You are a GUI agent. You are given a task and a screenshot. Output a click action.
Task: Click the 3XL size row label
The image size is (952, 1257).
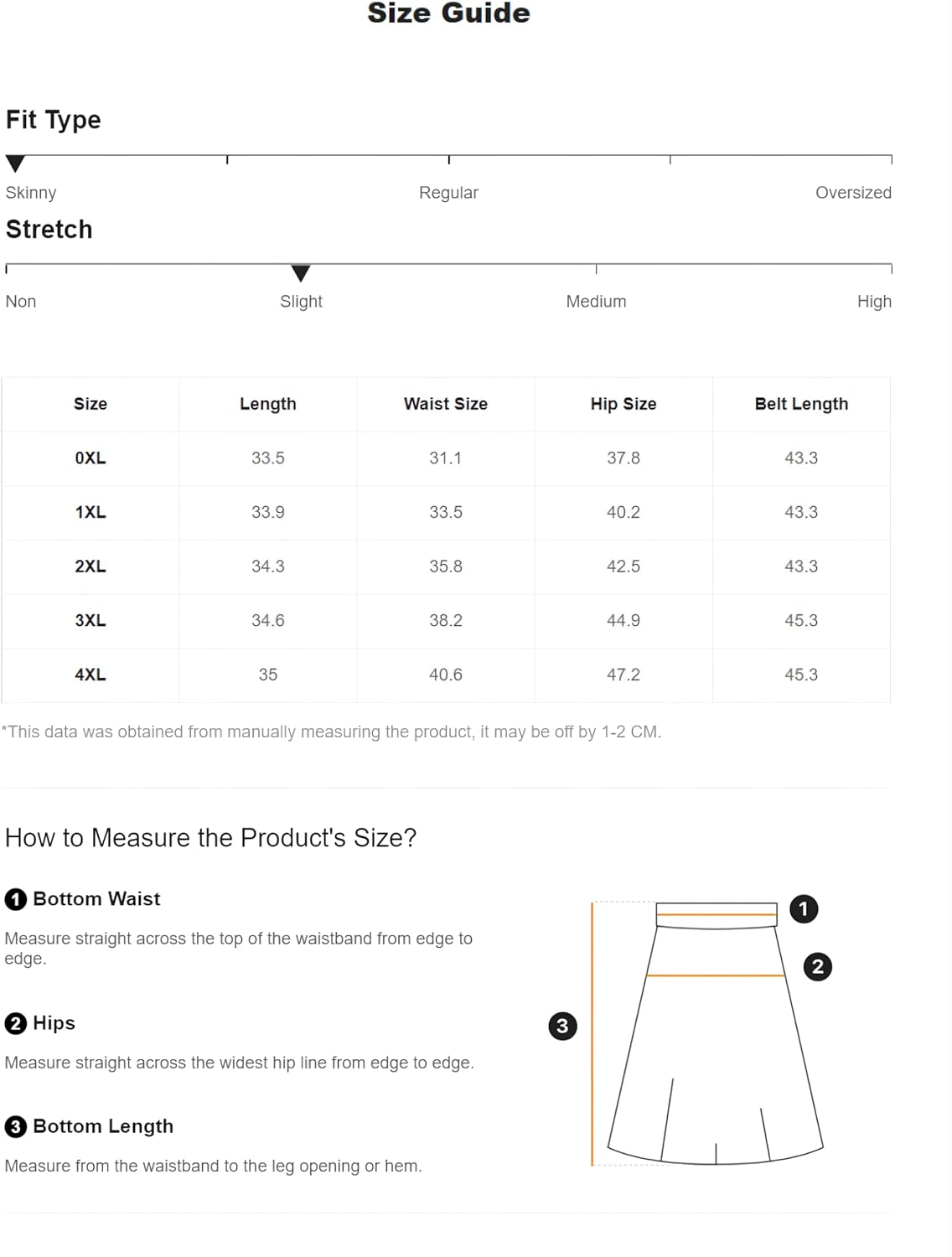pos(91,621)
